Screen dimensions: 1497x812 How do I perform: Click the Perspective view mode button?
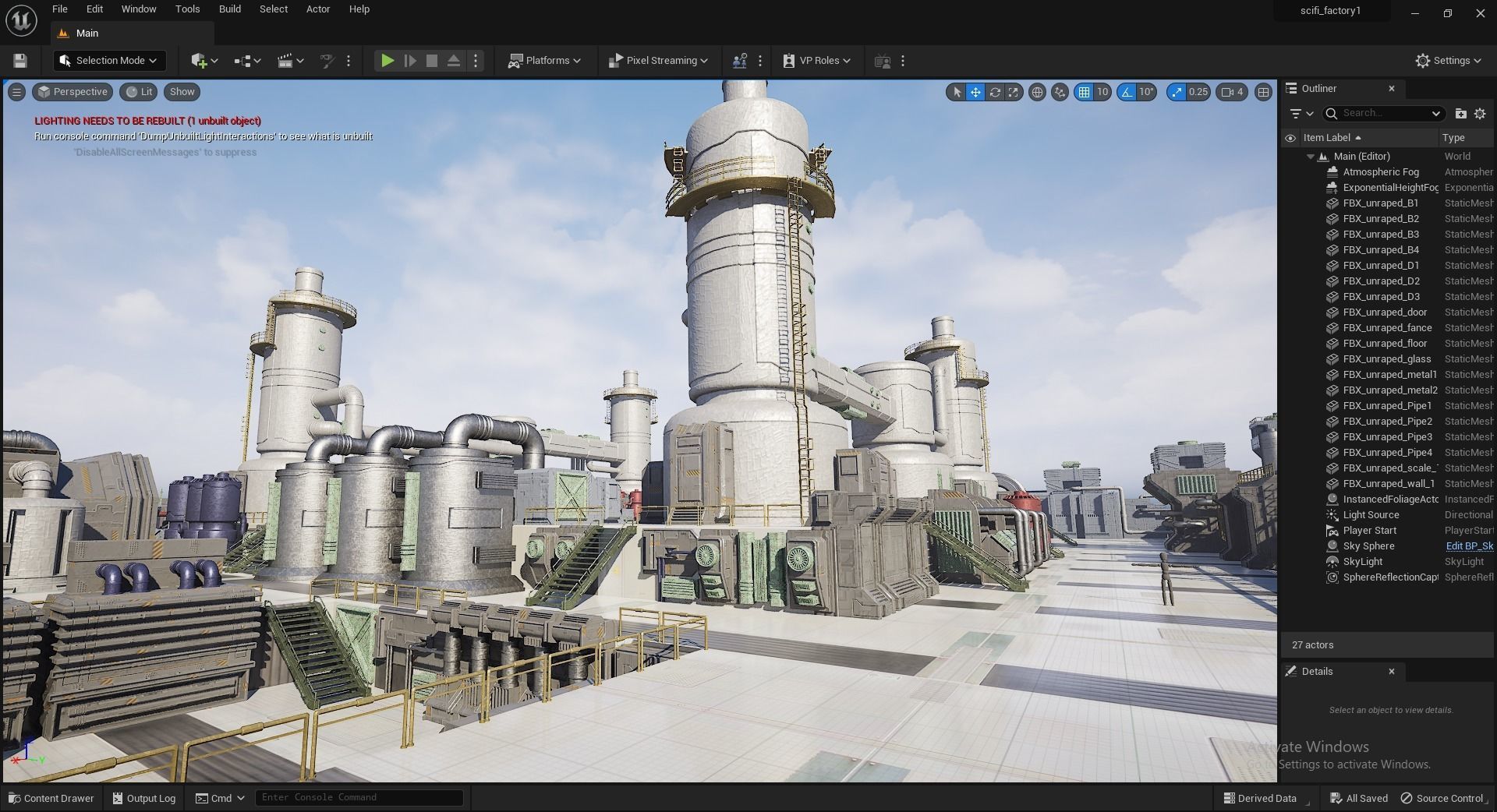click(73, 92)
